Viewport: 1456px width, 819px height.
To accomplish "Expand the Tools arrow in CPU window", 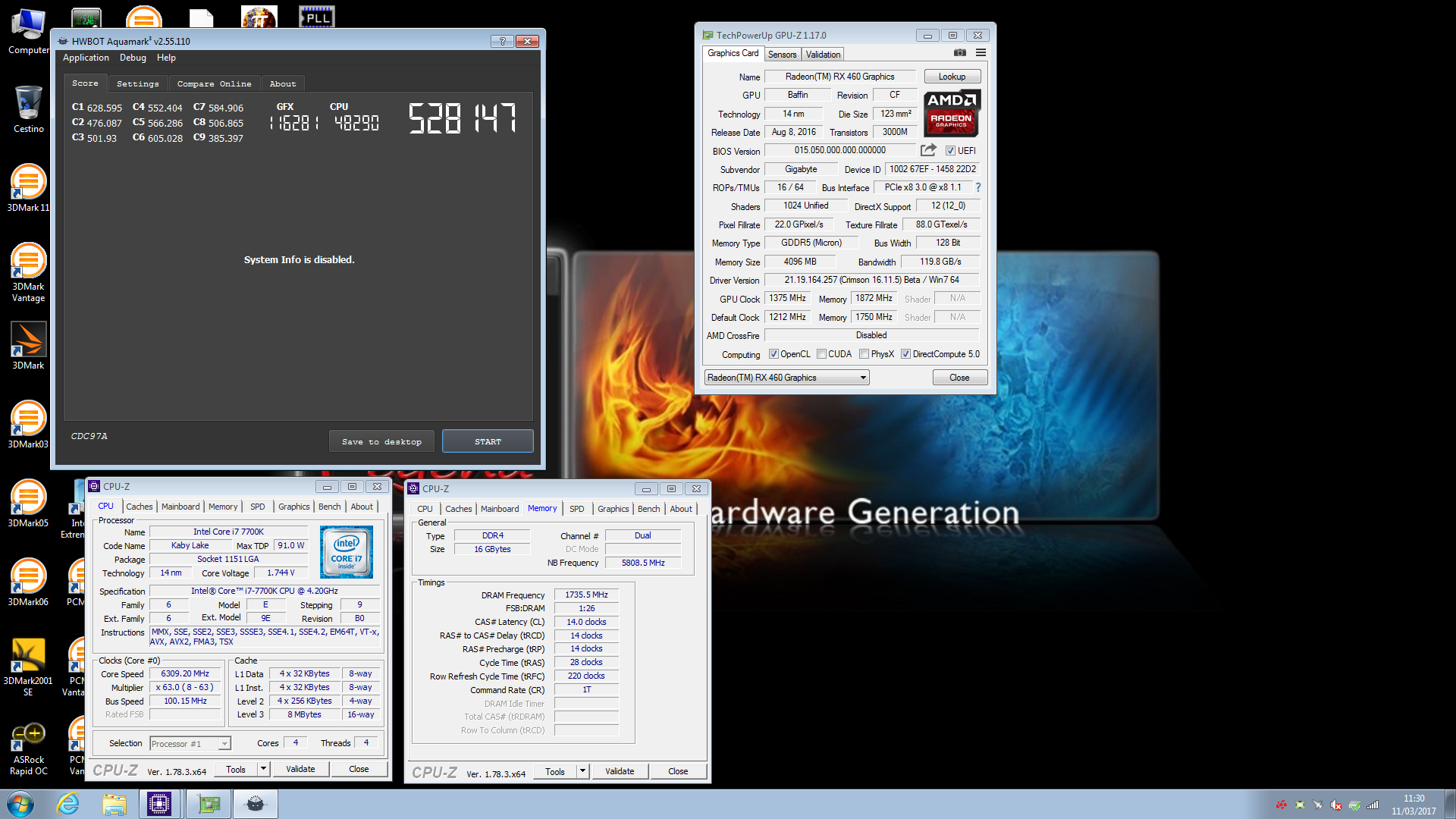I will (263, 769).
